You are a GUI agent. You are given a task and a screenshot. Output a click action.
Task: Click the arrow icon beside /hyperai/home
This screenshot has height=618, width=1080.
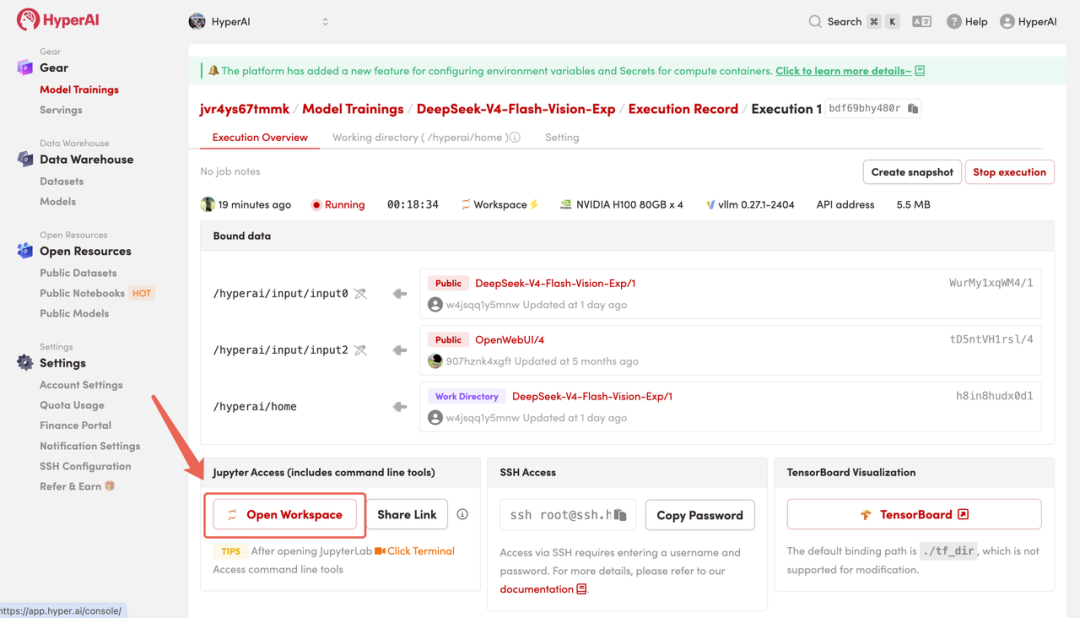click(x=399, y=406)
